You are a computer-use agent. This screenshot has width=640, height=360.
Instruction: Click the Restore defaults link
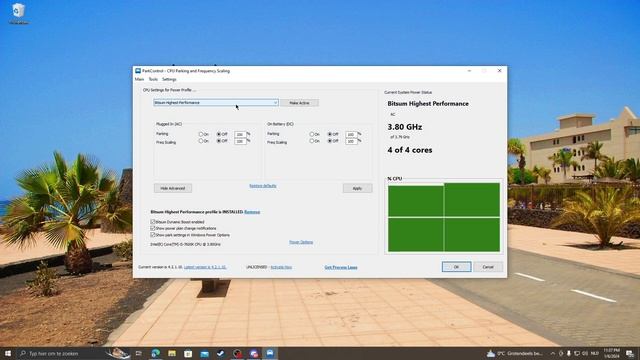(x=263, y=186)
